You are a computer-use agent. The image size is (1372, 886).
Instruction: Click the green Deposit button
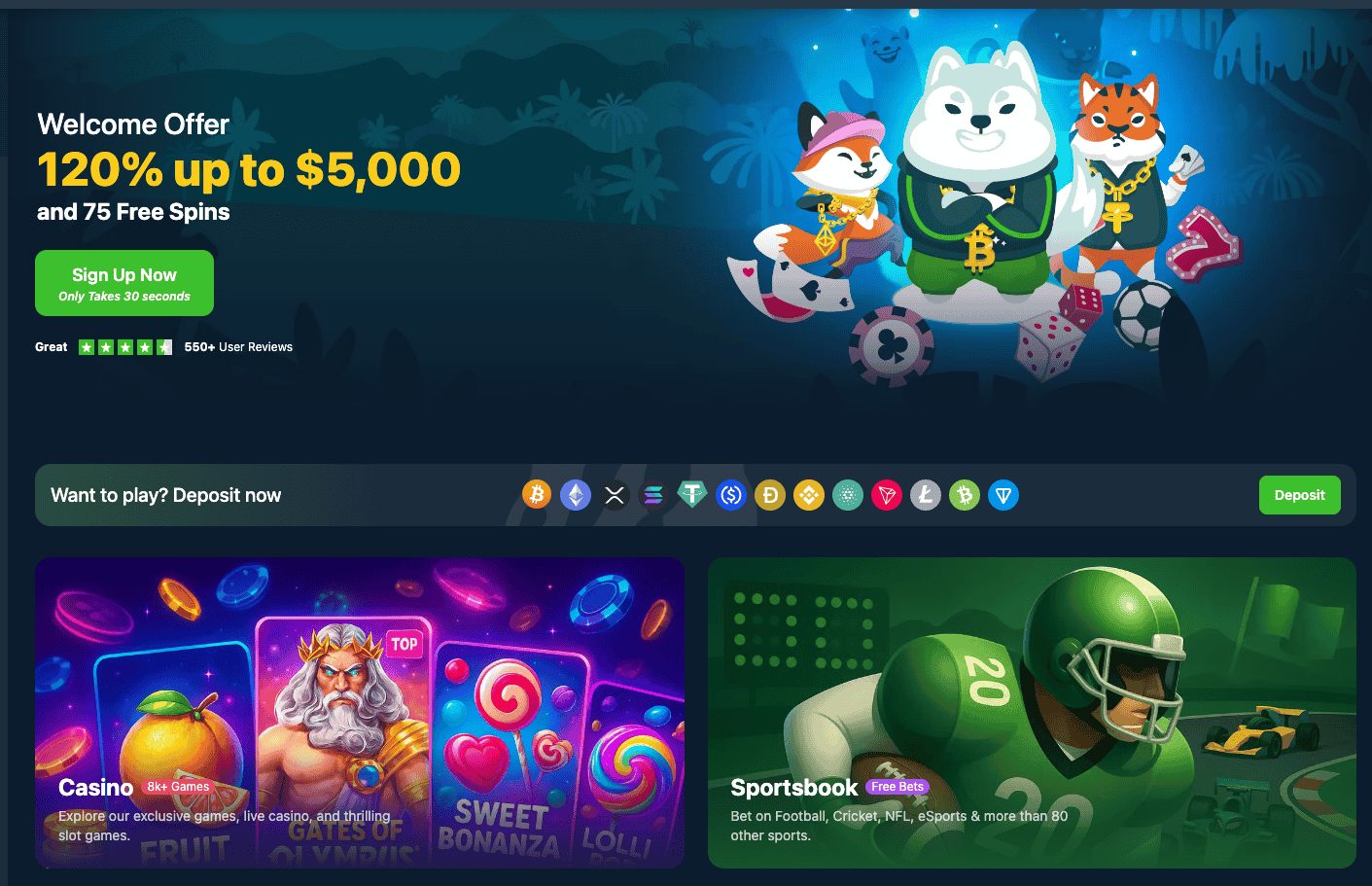(x=1300, y=495)
